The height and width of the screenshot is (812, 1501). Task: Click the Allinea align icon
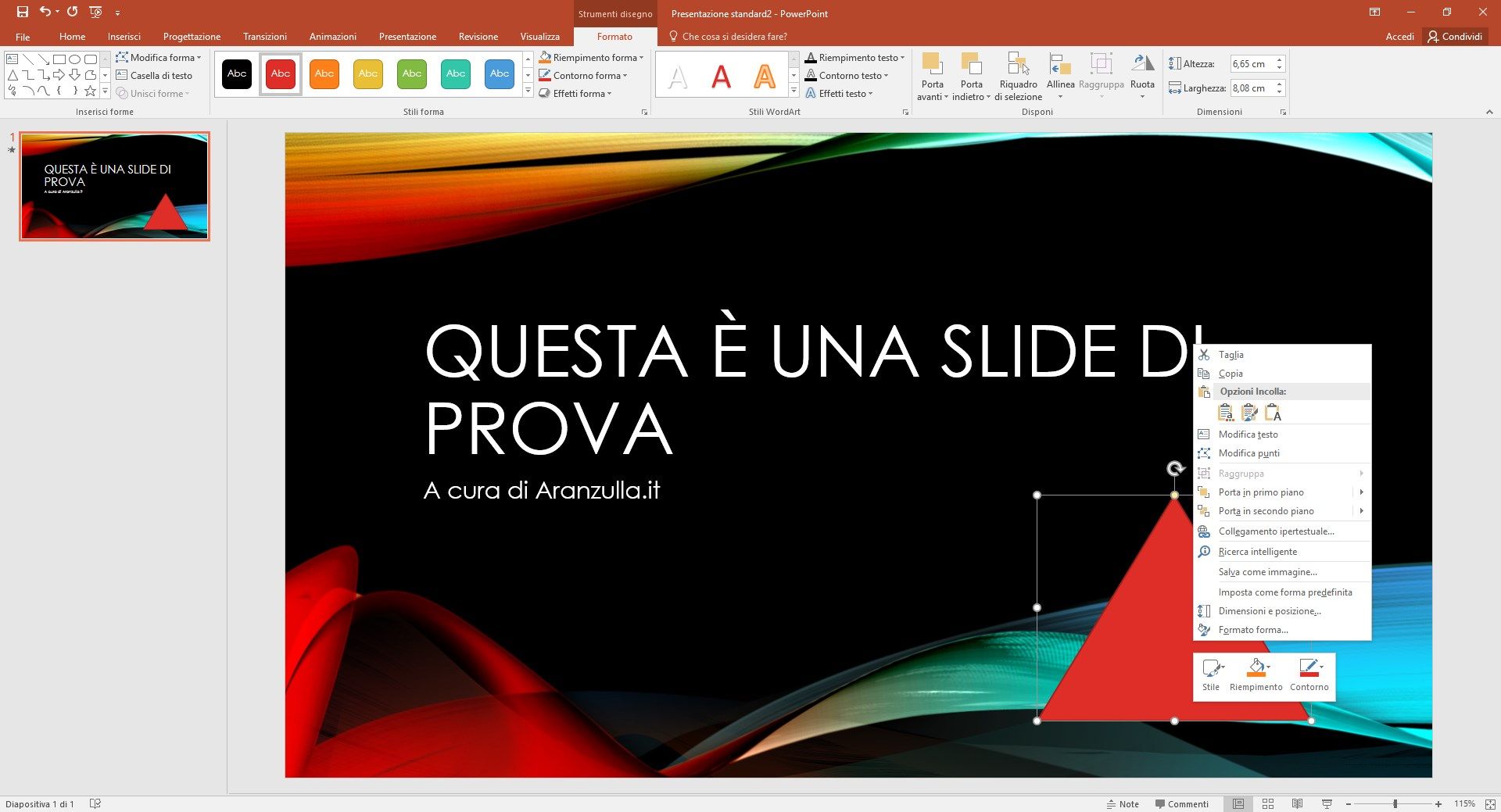[x=1060, y=66]
